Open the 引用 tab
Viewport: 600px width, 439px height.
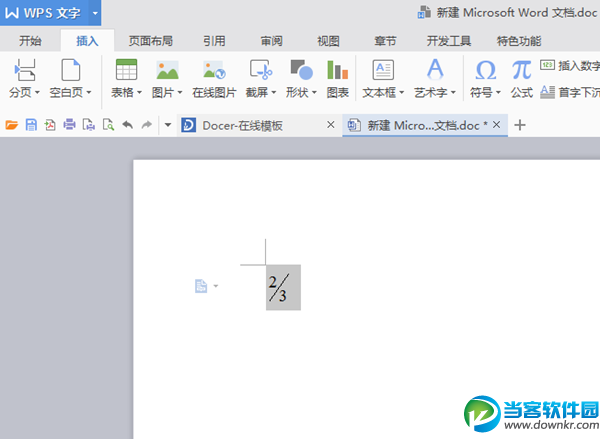tap(214, 41)
